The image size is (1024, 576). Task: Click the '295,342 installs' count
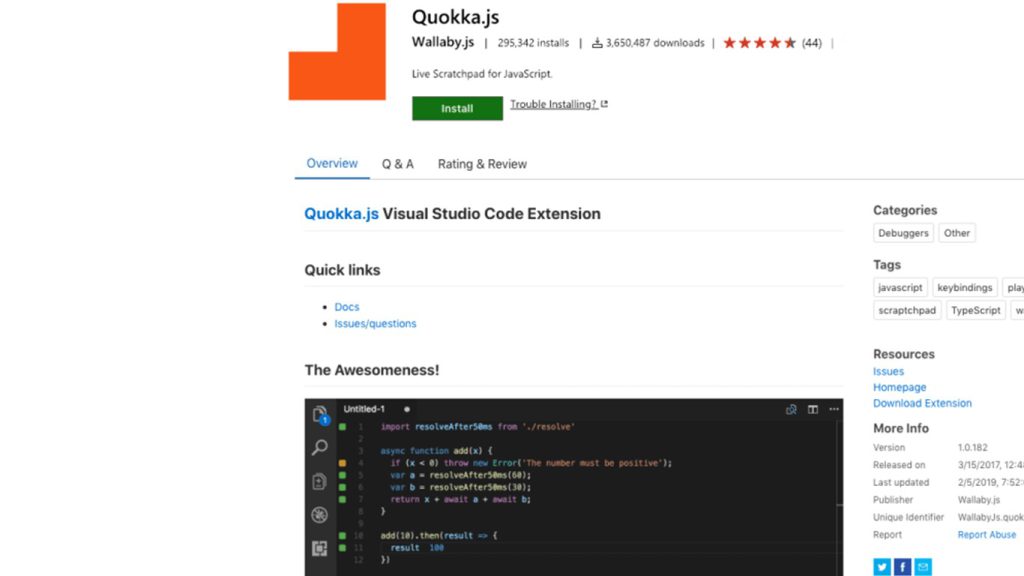(x=533, y=43)
